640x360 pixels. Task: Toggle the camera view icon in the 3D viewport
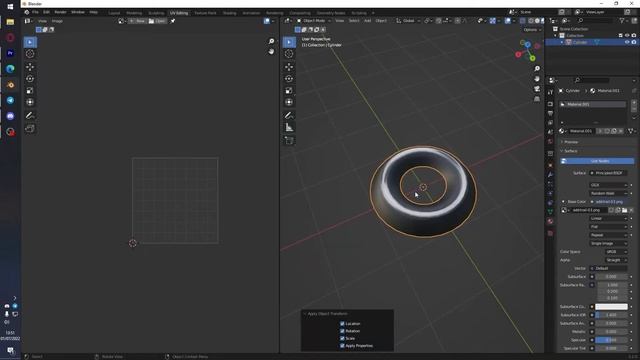(x=537, y=89)
